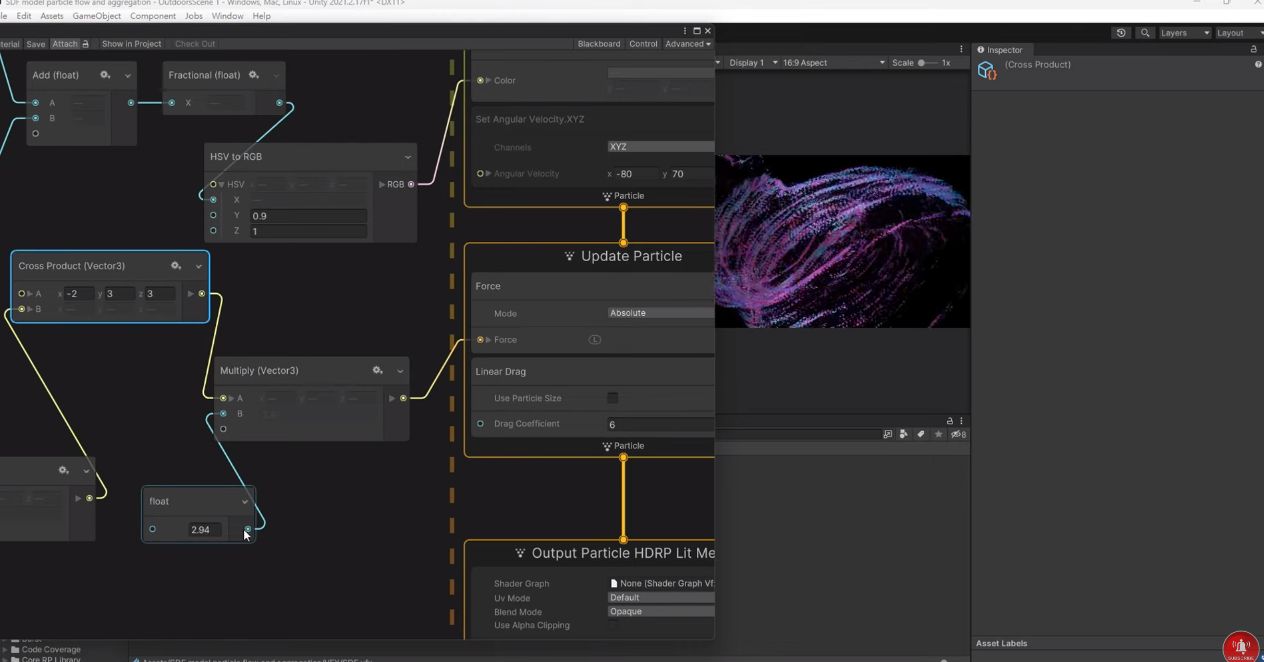This screenshot has height=662, width=1264.
Task: Lock the Project panel with the padlock icon
Action: [x=950, y=421]
